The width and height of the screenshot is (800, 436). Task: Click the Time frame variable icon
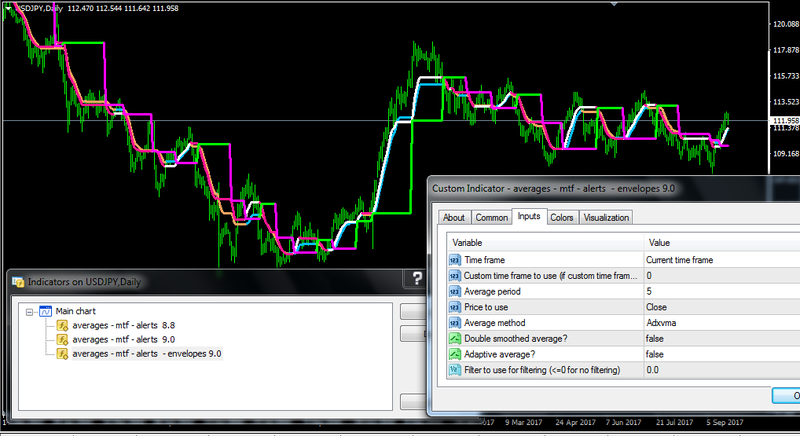(x=454, y=260)
